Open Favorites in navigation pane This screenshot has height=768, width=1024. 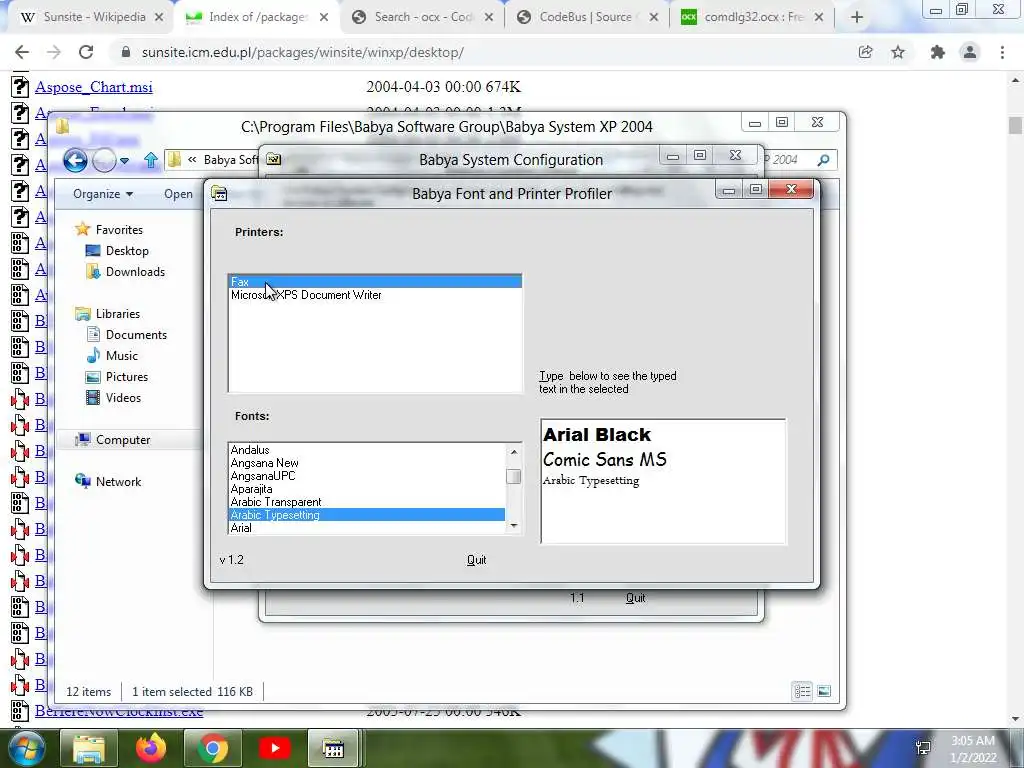pyautogui.click(x=109, y=230)
